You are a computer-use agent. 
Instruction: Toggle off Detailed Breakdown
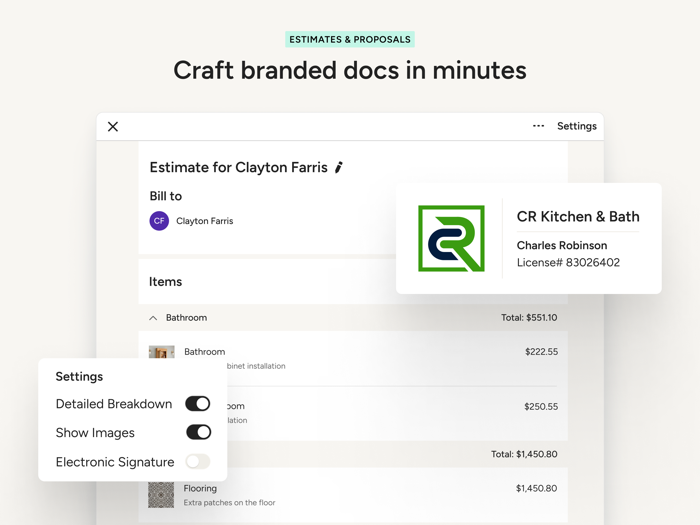coord(198,404)
